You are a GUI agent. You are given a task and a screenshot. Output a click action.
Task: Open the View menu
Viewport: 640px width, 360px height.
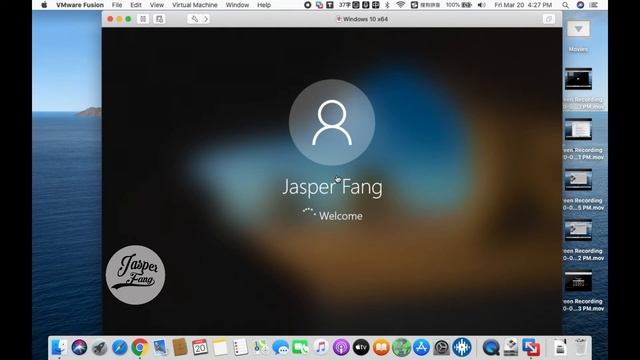(156, 5)
